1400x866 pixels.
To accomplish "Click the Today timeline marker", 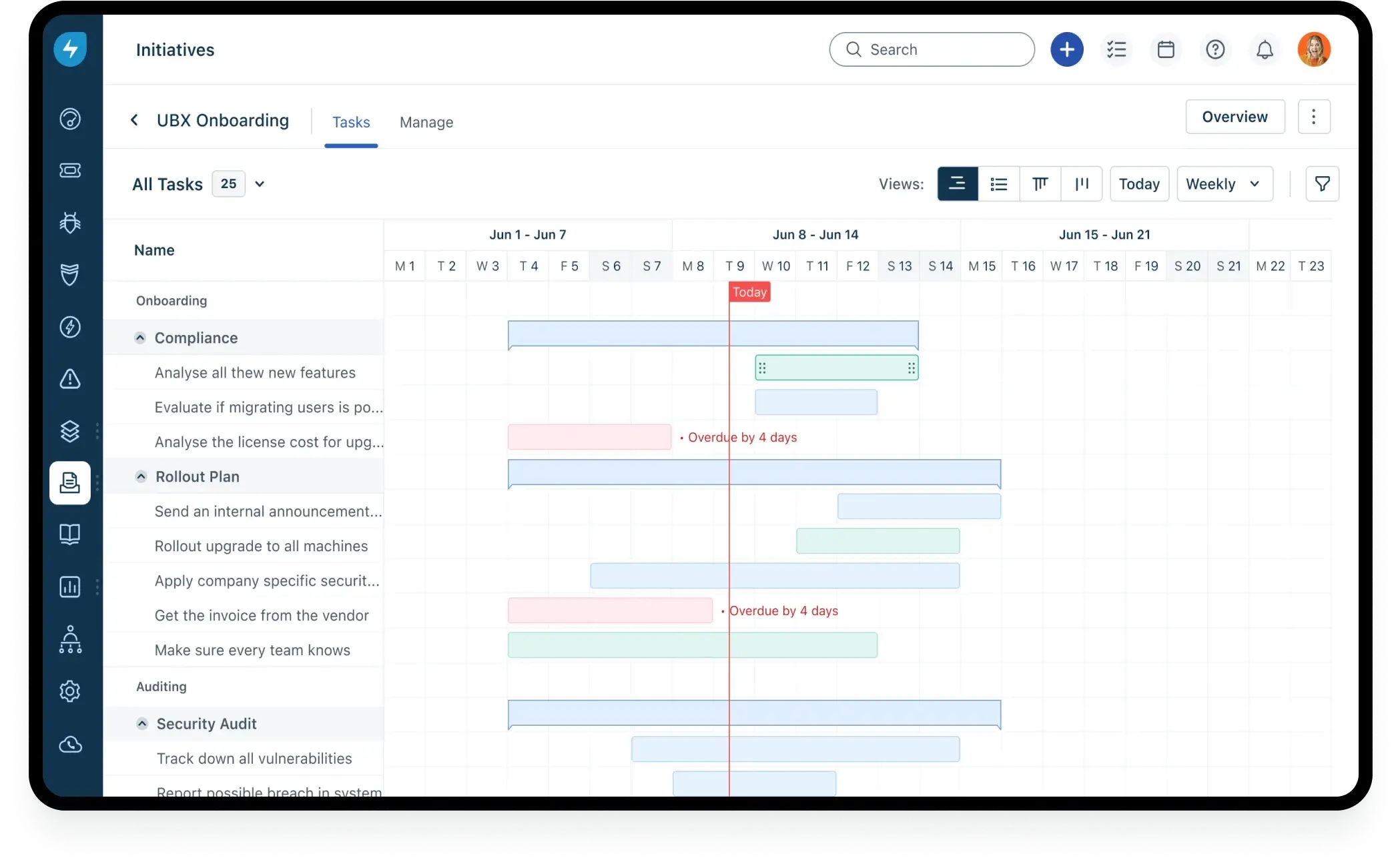I will coord(750,292).
